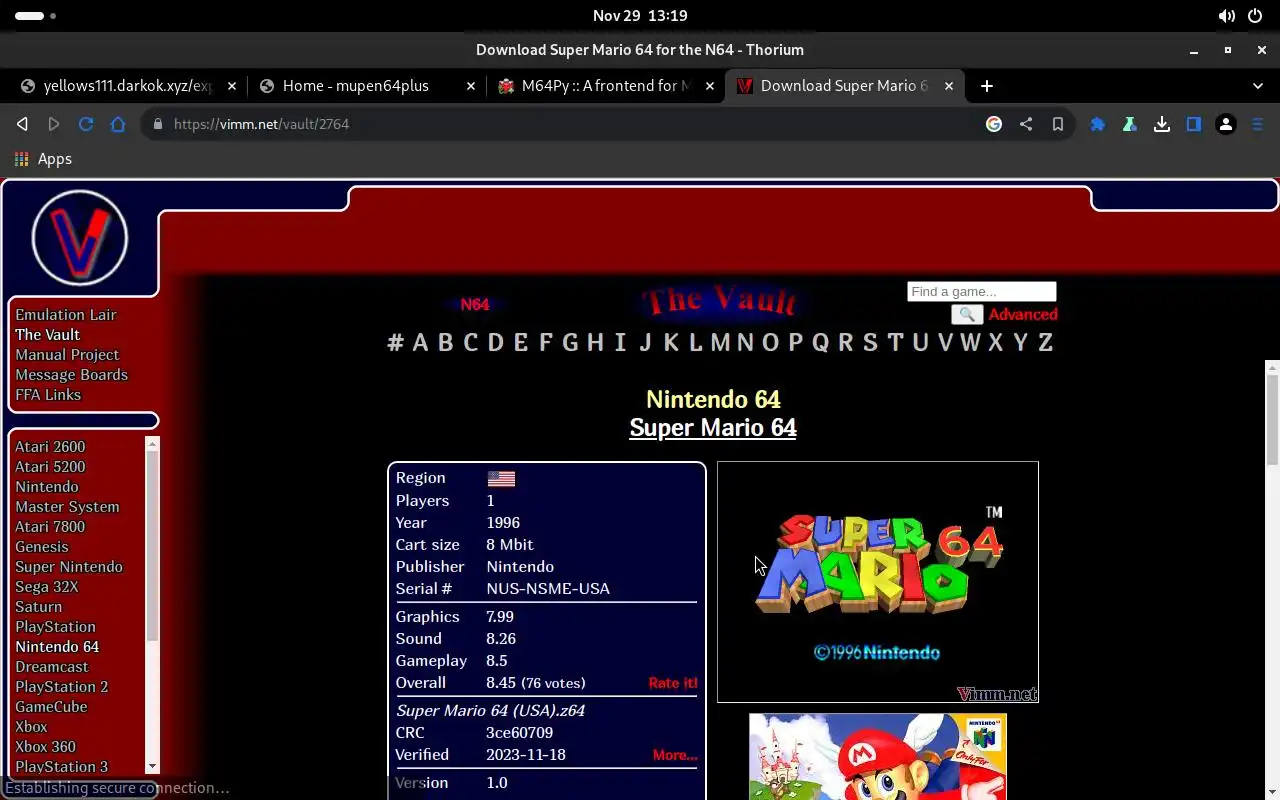
Task: Click into the Find a game search field
Action: (x=981, y=292)
